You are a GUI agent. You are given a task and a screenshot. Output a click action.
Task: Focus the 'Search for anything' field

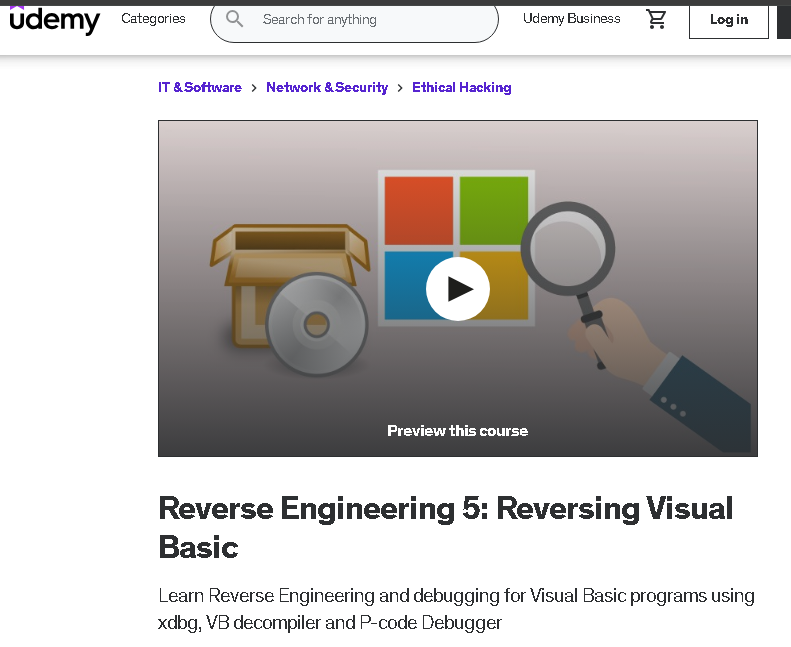[354, 20]
